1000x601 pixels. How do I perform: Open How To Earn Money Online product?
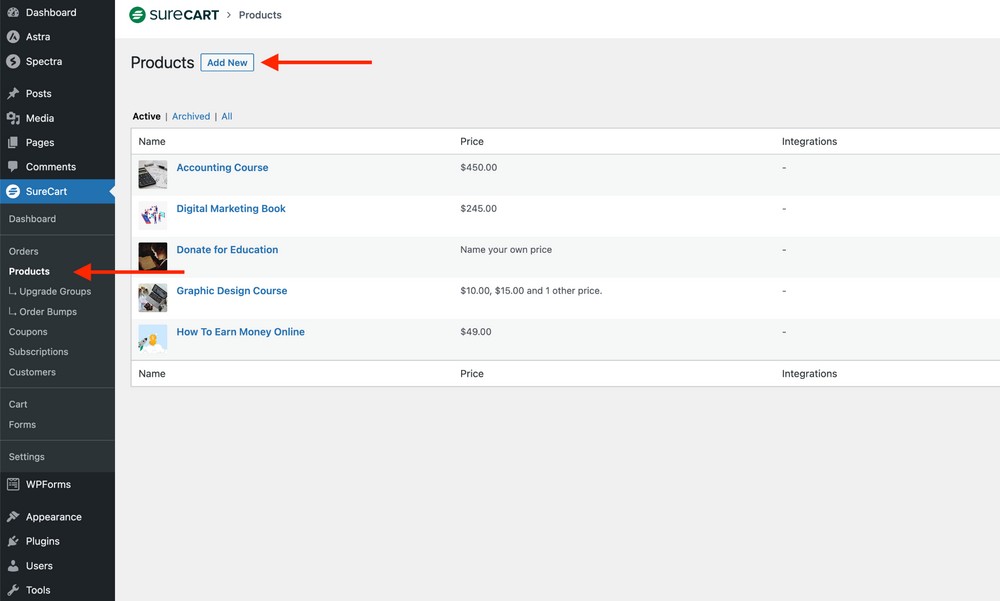[x=240, y=332]
